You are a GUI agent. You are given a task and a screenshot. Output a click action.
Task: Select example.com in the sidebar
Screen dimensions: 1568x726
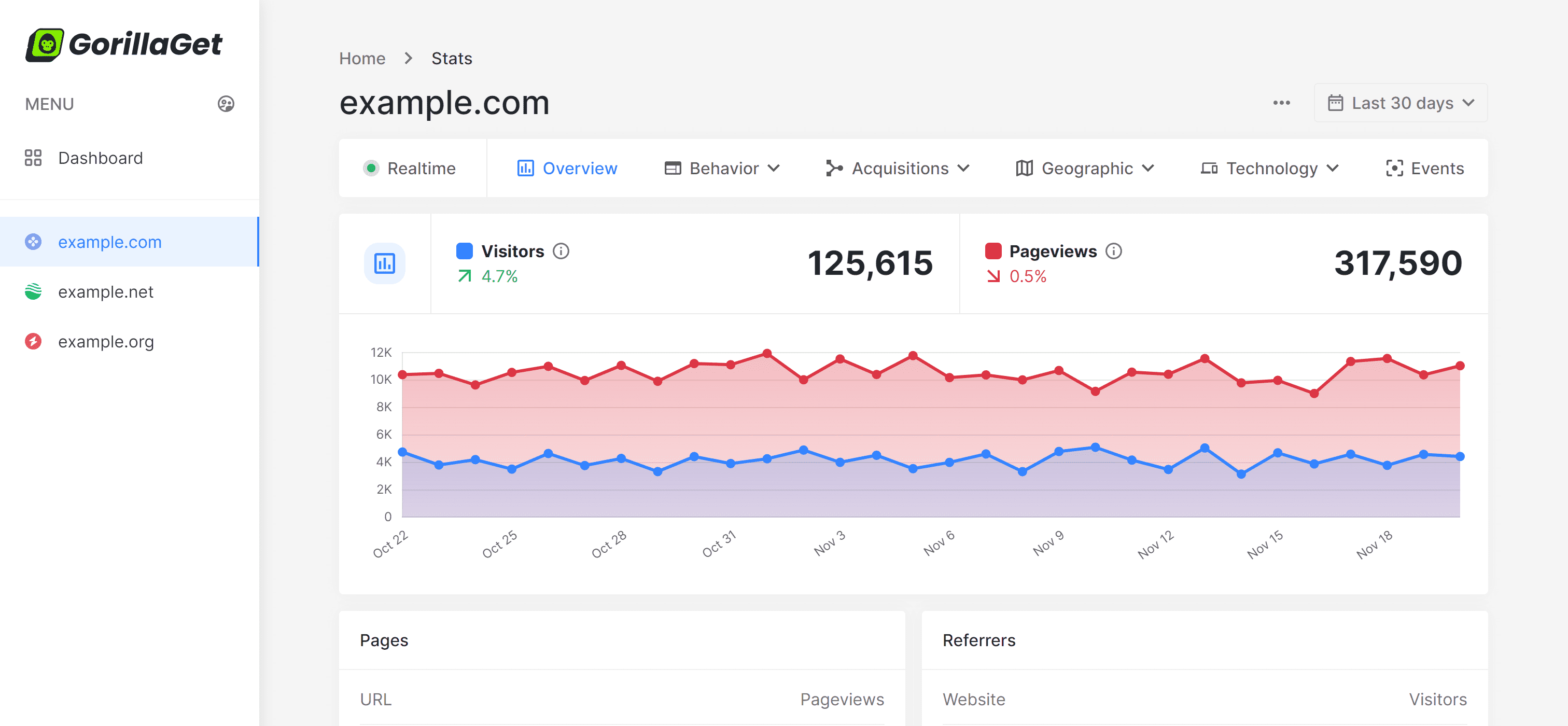click(x=129, y=242)
